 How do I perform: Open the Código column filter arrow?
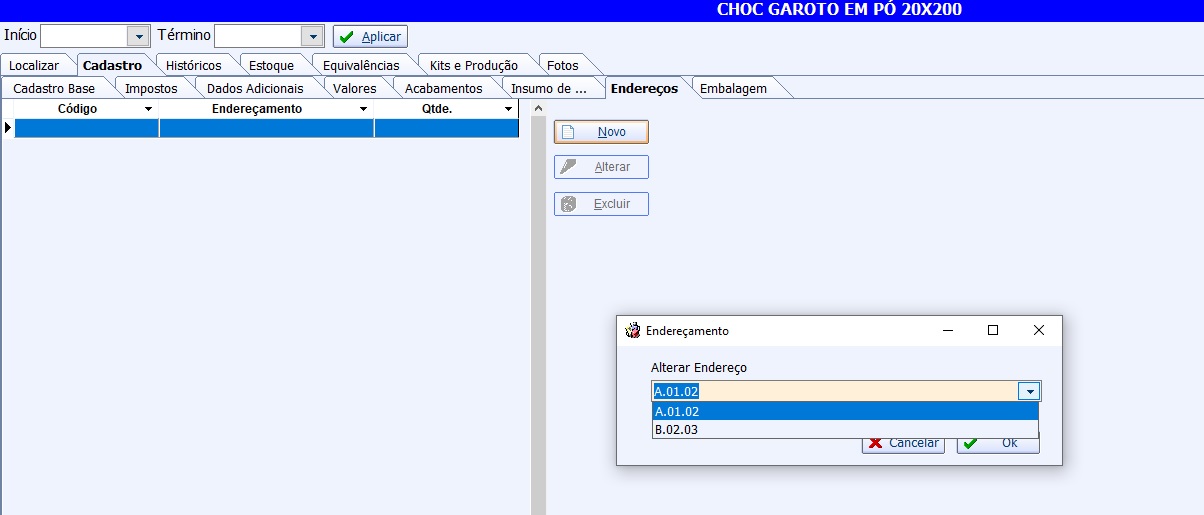point(149,109)
